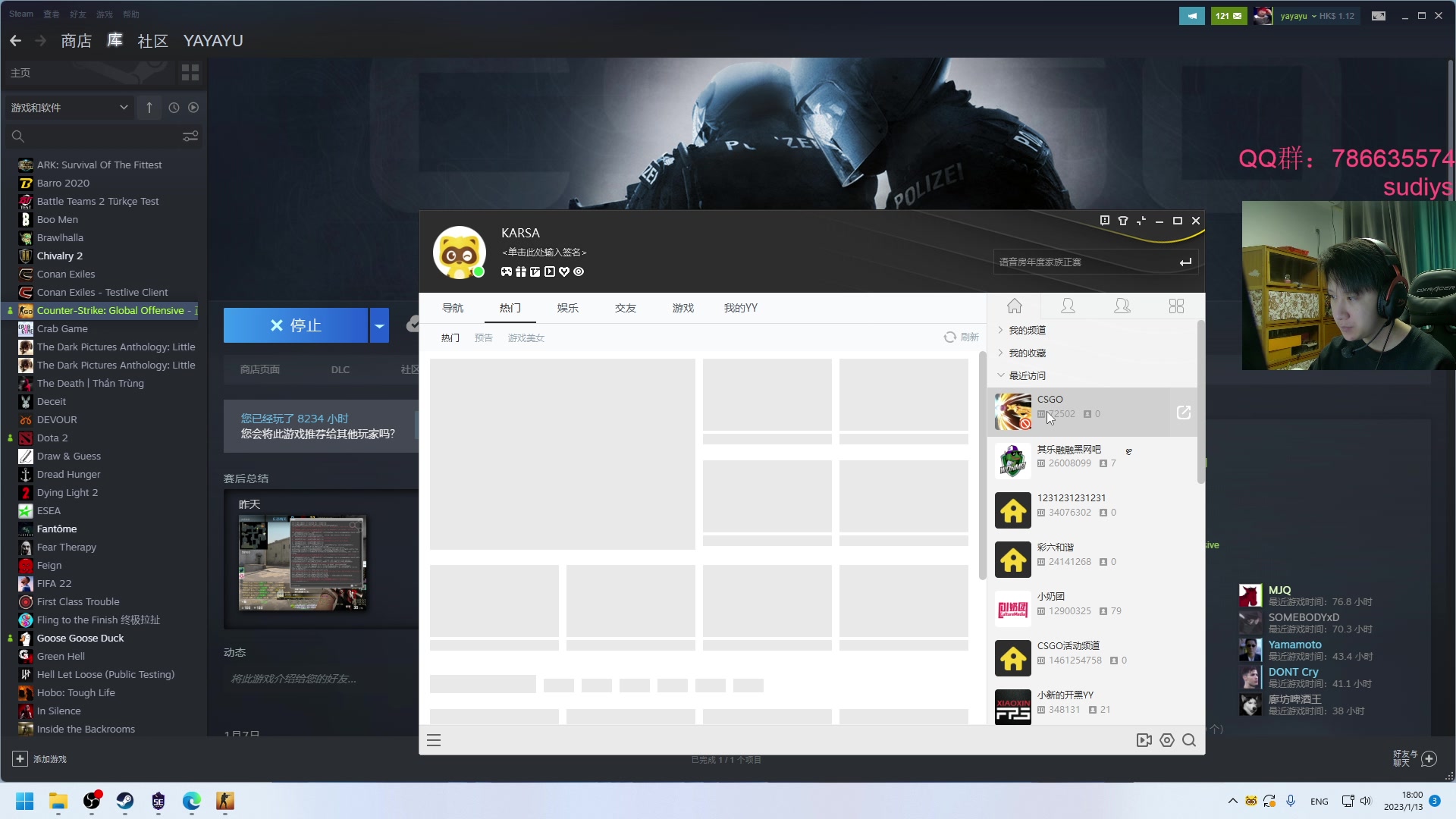The height and width of the screenshot is (819, 1456).
Task: Click the Windows Start button
Action: tap(24, 802)
